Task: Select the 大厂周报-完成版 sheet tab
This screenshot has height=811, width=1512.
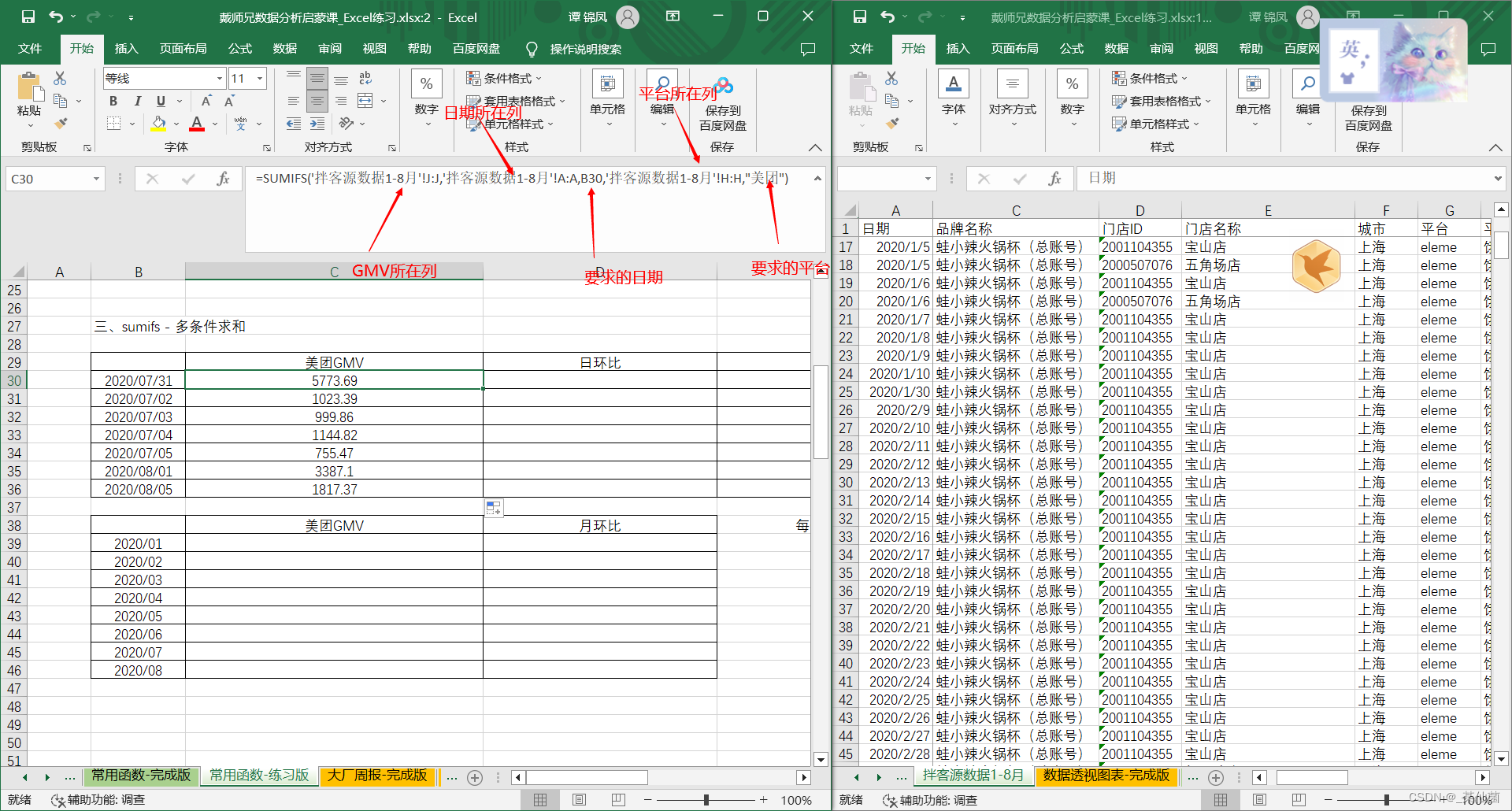Action: [378, 776]
